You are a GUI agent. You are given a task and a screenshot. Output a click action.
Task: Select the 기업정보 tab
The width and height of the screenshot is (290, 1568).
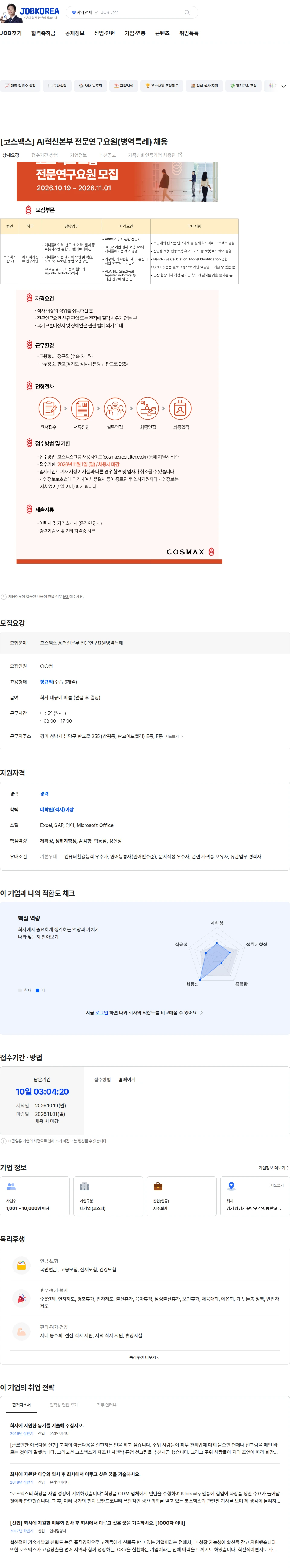pos(79,156)
